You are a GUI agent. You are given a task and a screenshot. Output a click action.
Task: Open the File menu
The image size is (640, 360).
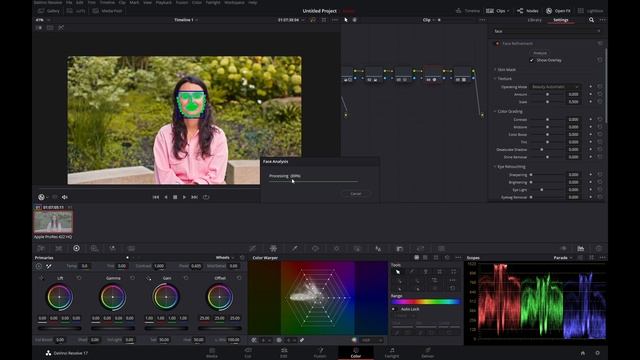point(69,2)
